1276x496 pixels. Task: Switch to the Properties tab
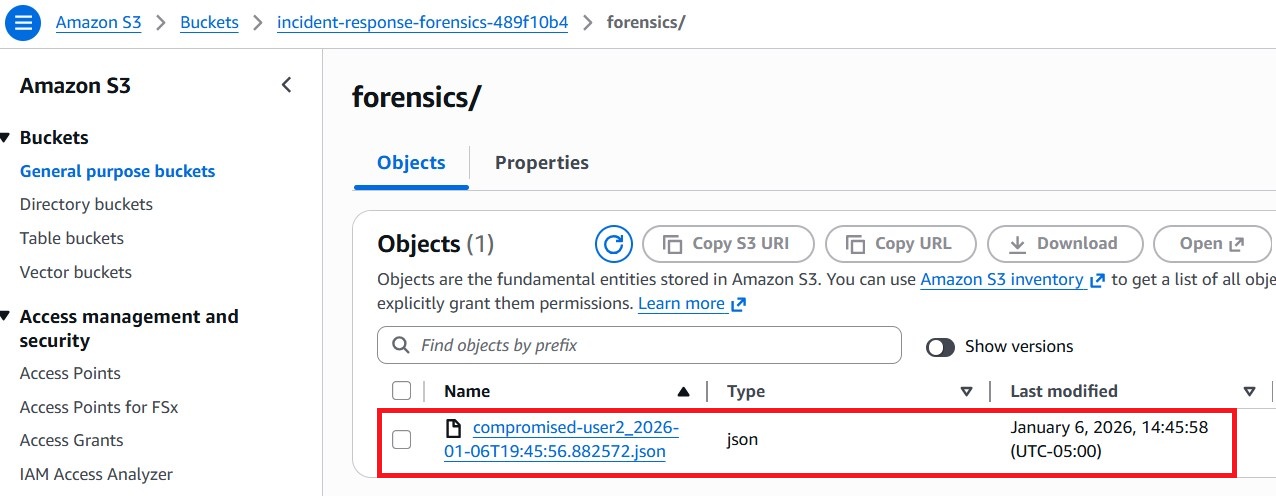click(541, 163)
